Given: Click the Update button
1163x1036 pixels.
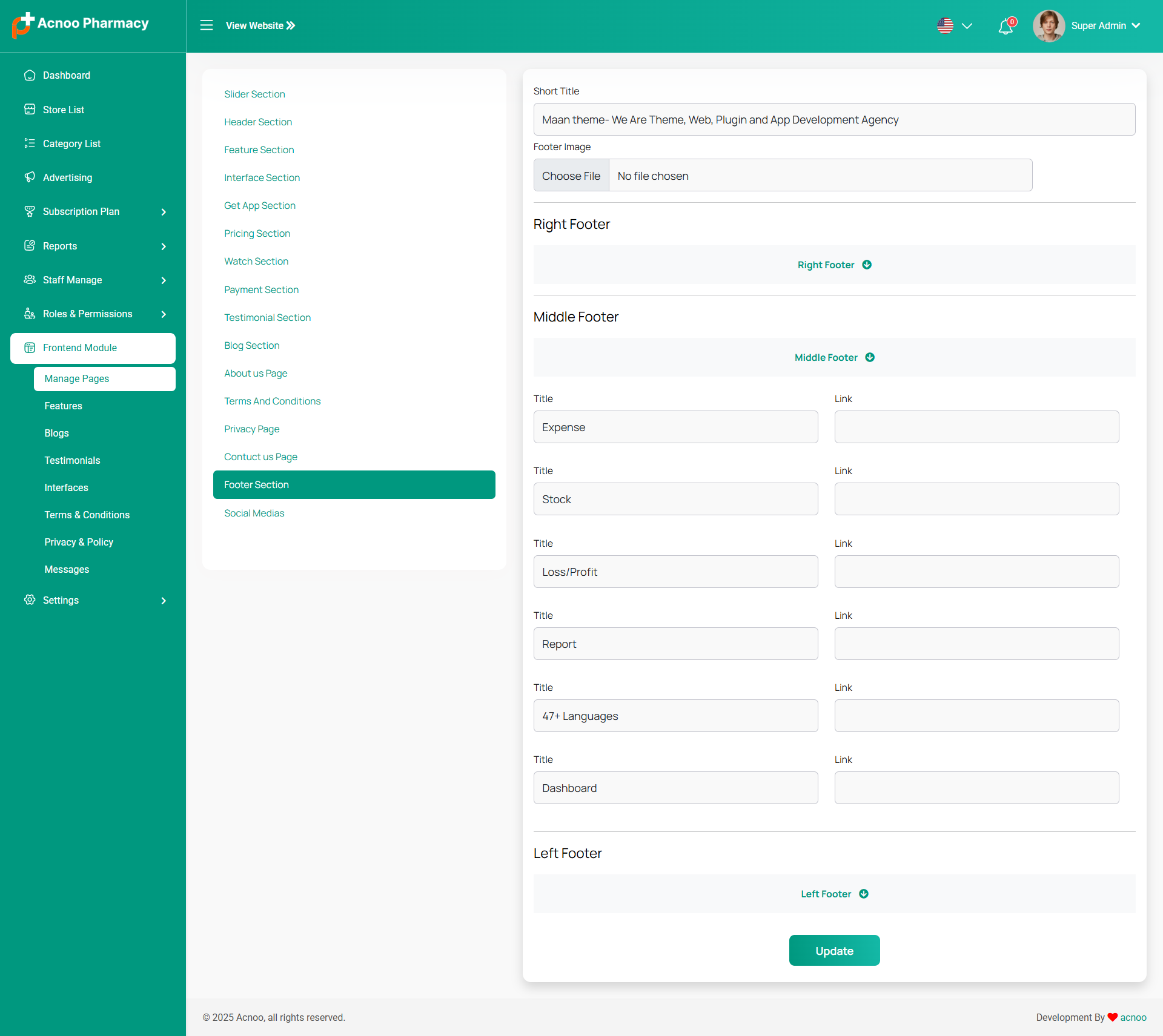Looking at the screenshot, I should (834, 951).
